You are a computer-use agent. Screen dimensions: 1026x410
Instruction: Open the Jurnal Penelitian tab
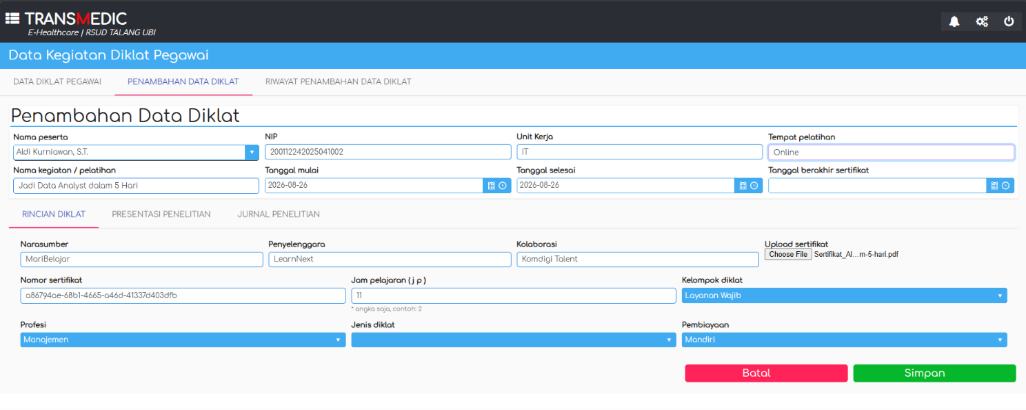(x=279, y=214)
